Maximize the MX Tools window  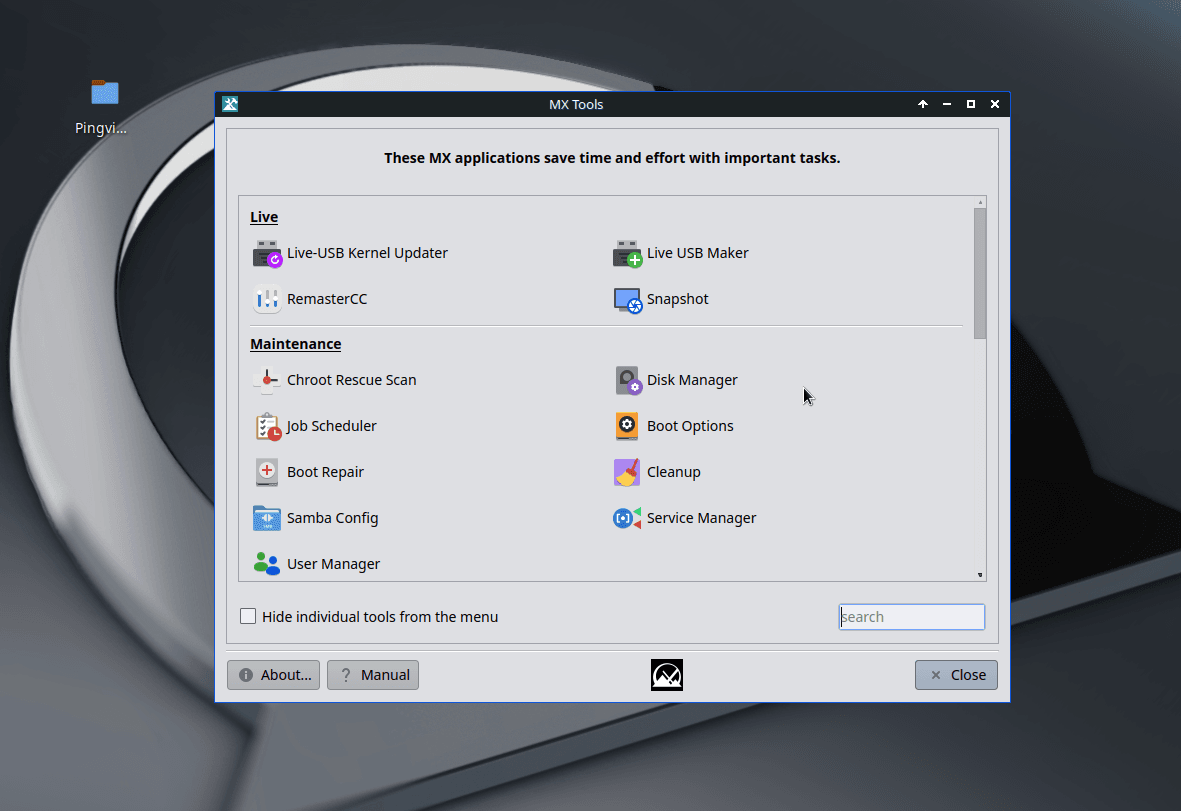tap(971, 104)
